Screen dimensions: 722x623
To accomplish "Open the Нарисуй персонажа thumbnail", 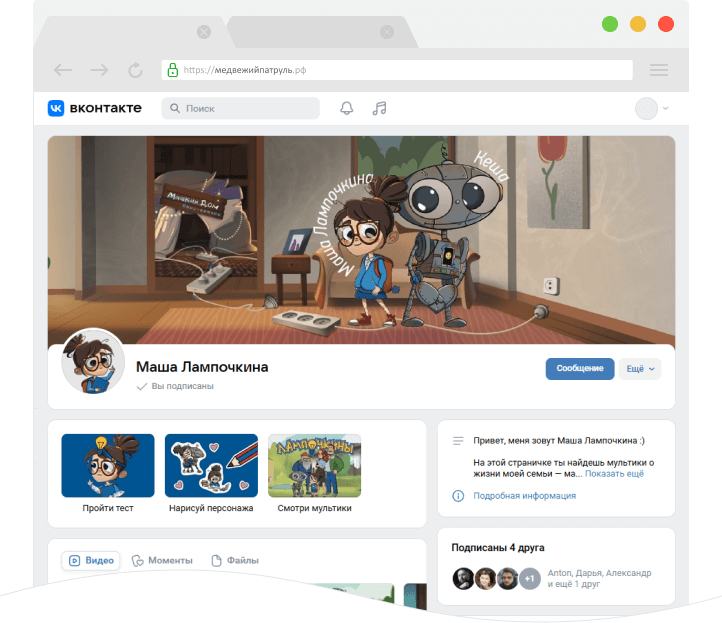I will point(211,466).
